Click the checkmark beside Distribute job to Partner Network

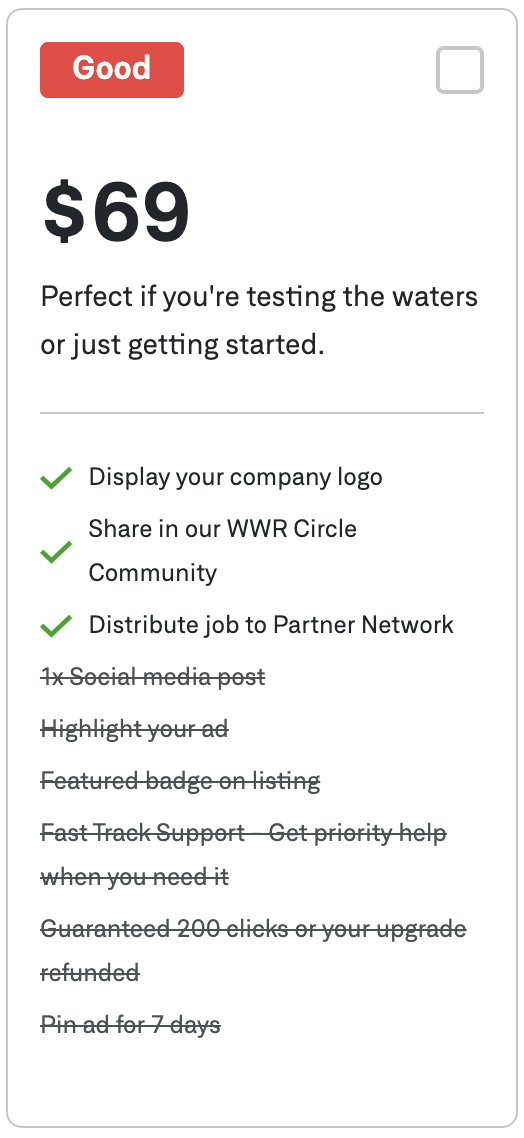click(56, 626)
